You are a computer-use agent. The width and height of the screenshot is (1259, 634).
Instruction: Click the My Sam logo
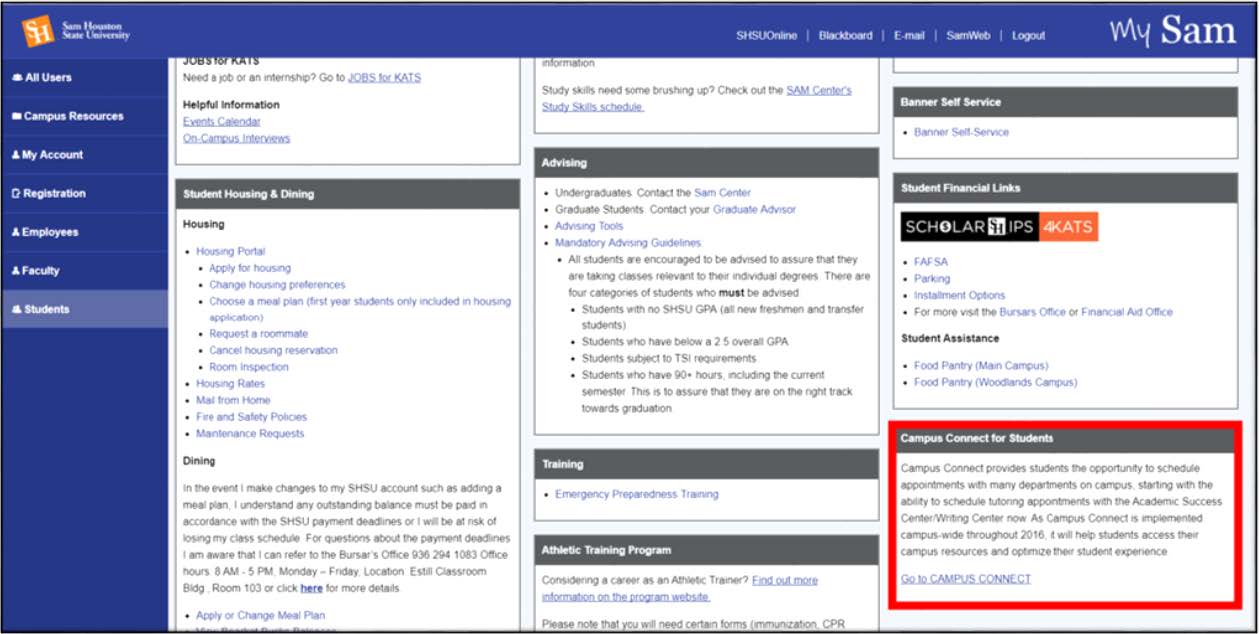tap(1172, 31)
